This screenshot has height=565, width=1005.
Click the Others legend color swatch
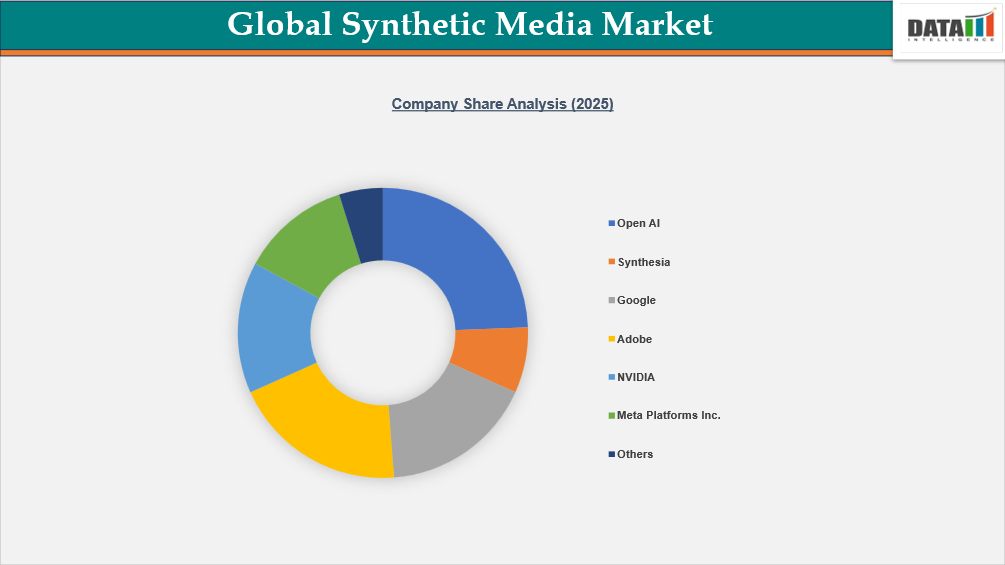[611, 454]
